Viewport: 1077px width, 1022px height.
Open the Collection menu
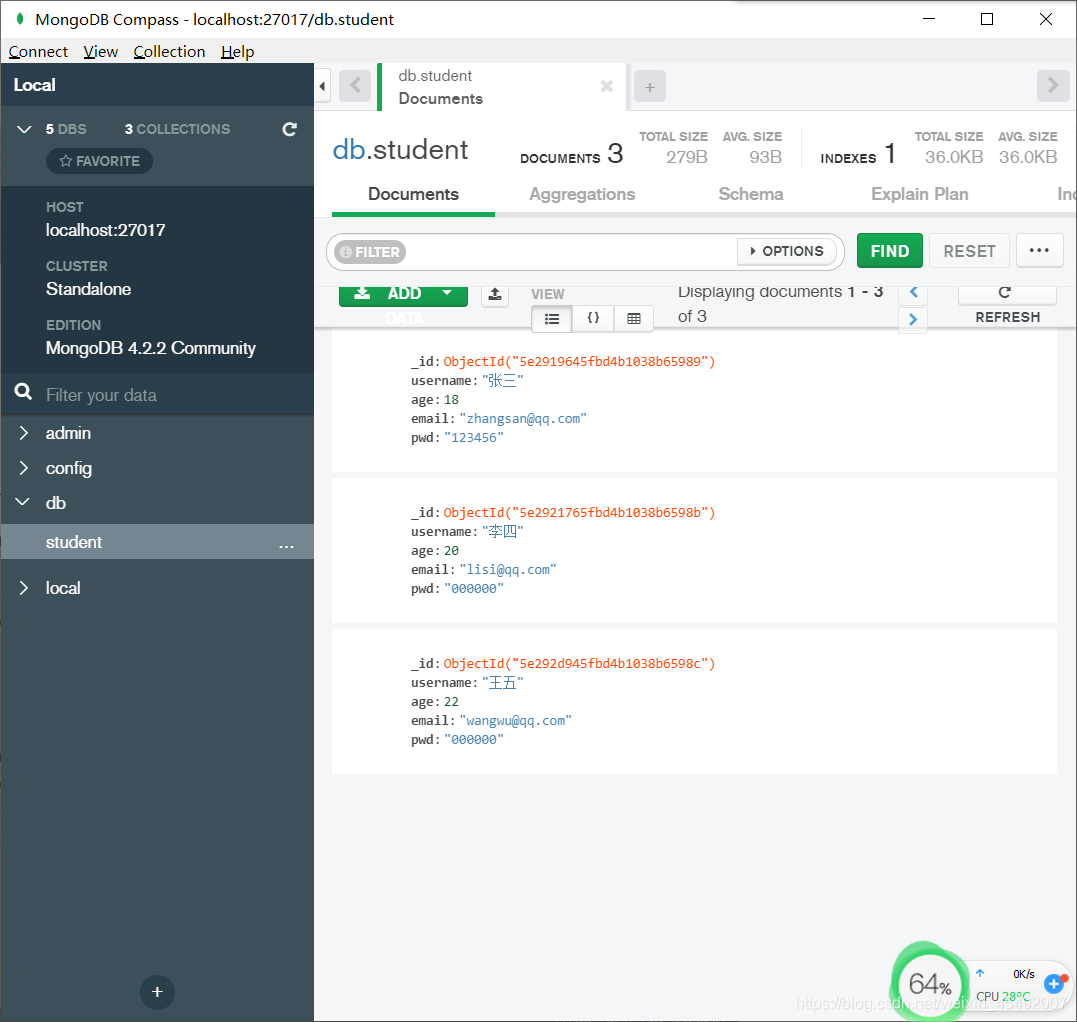pyautogui.click(x=169, y=52)
